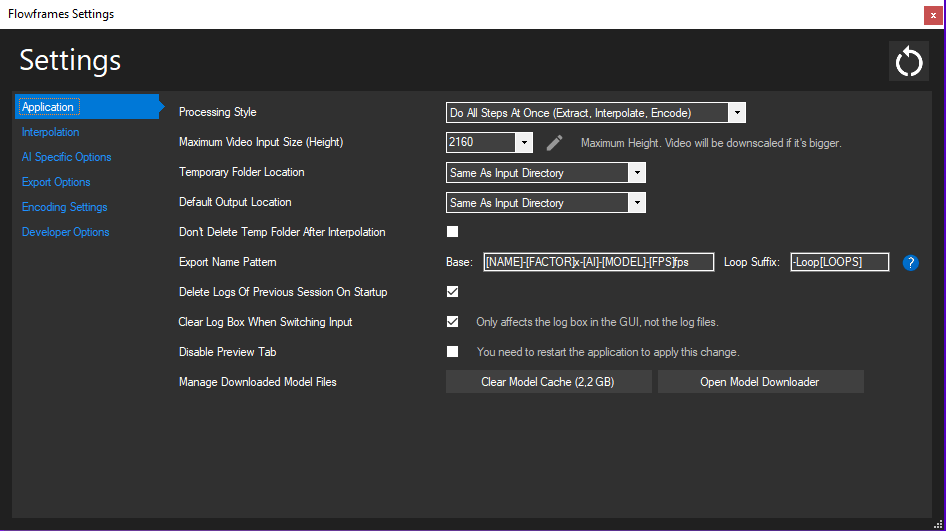Close the Flowframes Settings window
946x531 pixels.
pyautogui.click(x=933, y=16)
